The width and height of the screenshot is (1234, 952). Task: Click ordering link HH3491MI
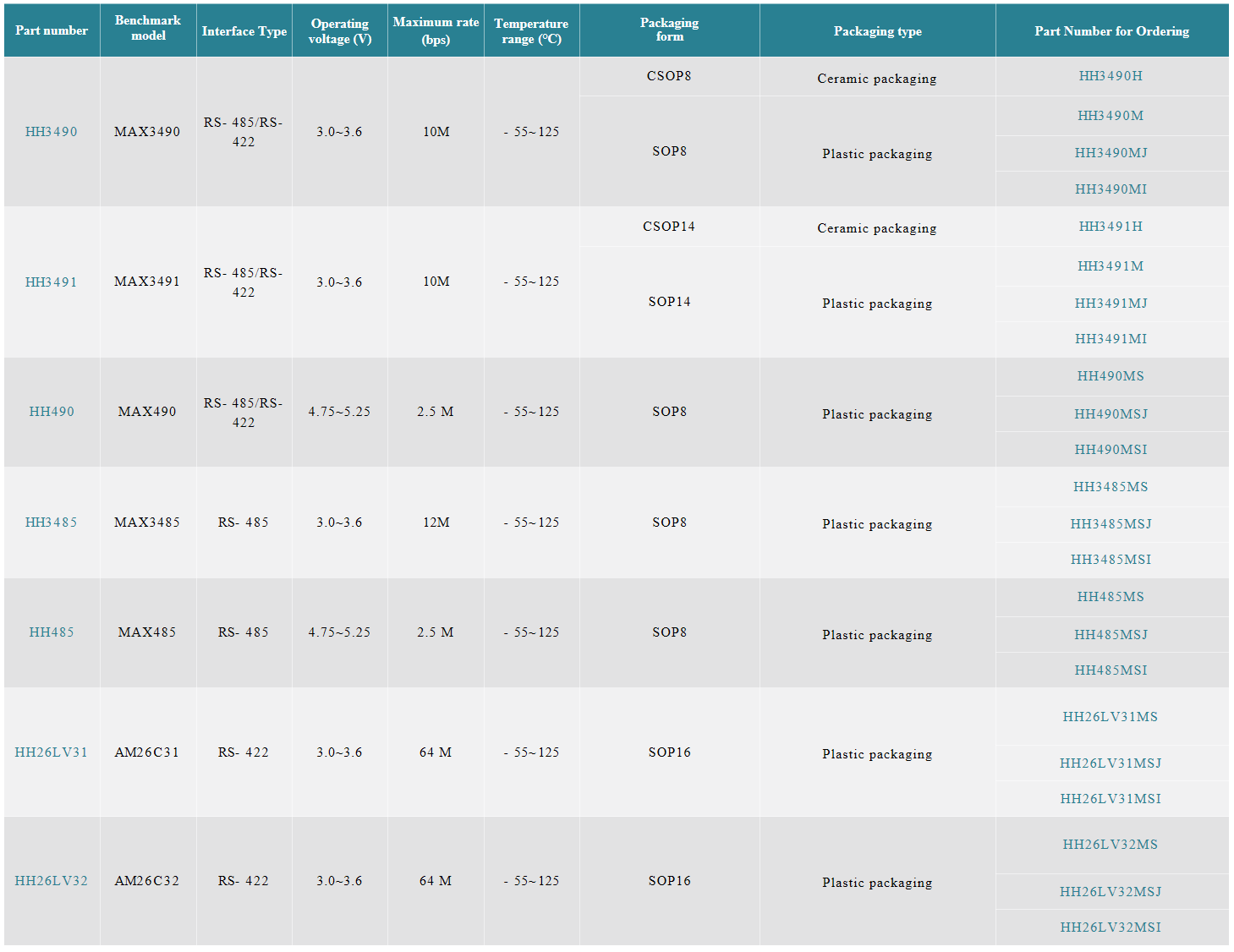click(x=1111, y=339)
